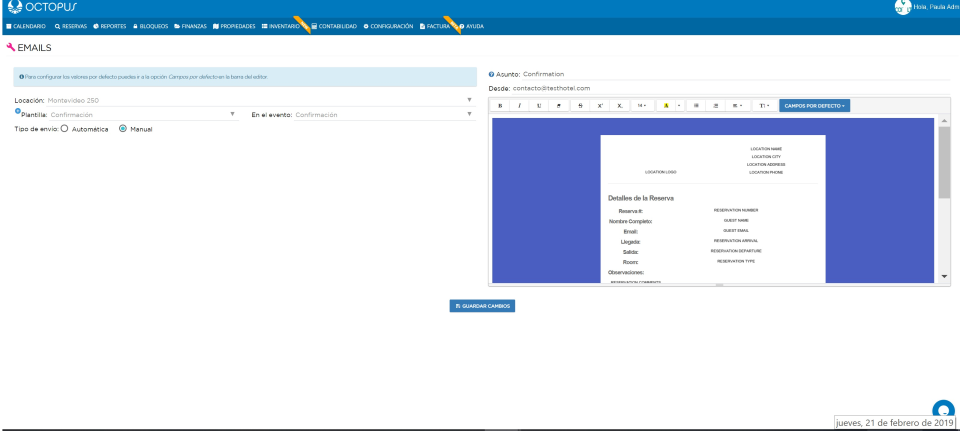Click the Guardar Cambios button
This screenshot has width=960, height=431.
pyautogui.click(x=482, y=305)
